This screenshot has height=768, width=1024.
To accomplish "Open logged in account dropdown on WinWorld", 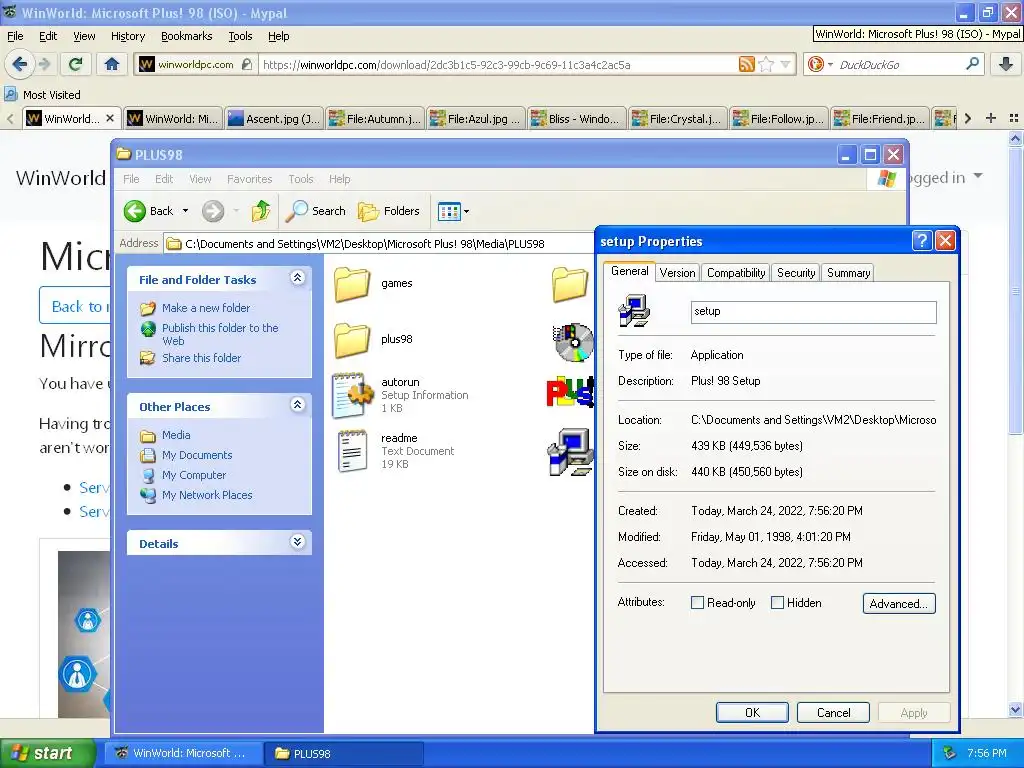I will pos(978,176).
